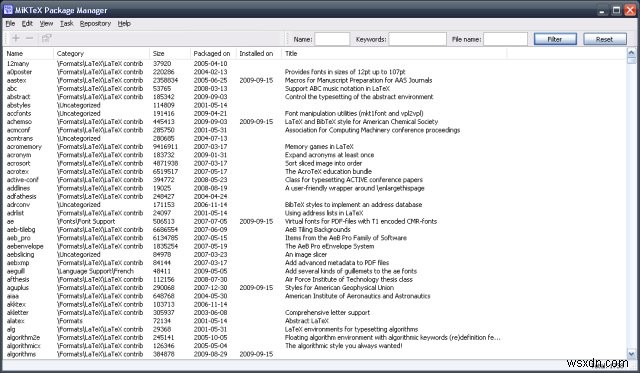Open the View menu
The height and width of the screenshot is (373, 640).
[46, 24]
